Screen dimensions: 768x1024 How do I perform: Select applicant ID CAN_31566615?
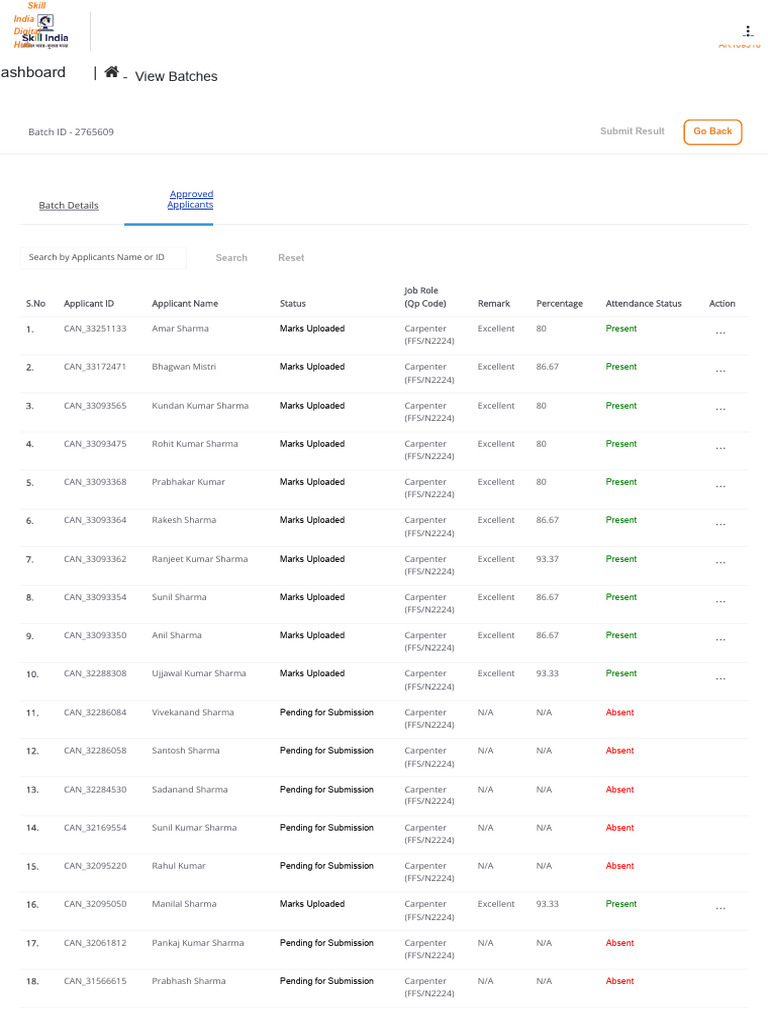(x=95, y=981)
